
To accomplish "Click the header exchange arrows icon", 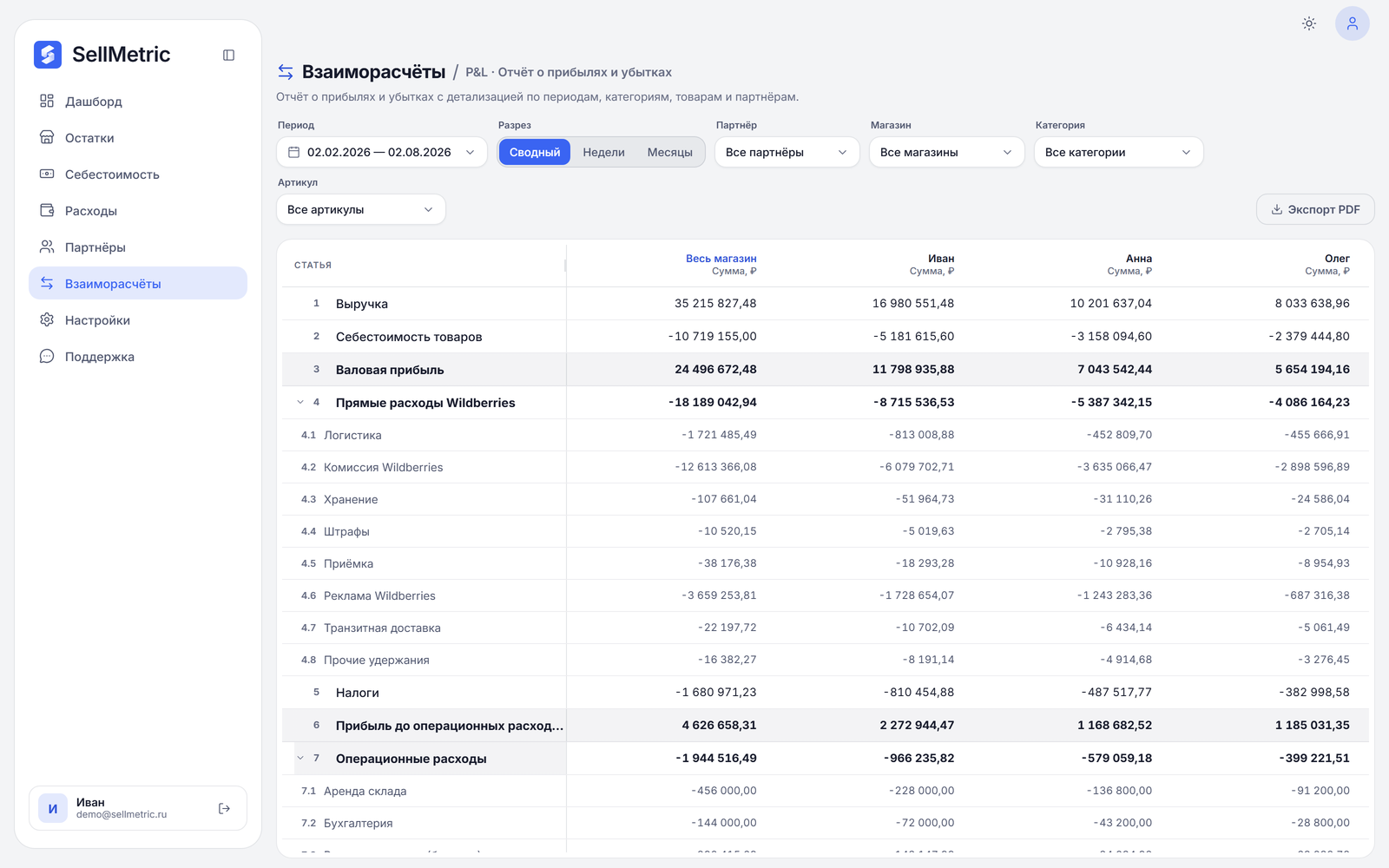I will coord(286,72).
